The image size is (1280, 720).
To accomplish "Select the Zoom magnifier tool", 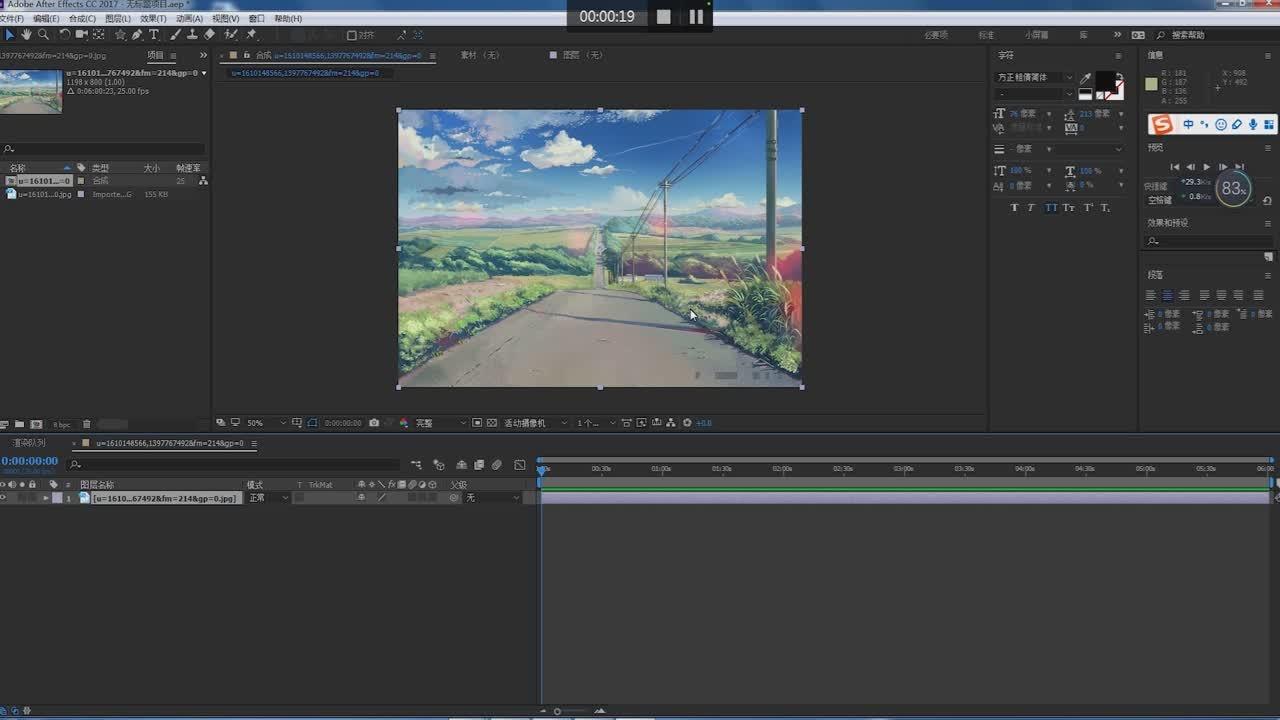I will [43, 35].
